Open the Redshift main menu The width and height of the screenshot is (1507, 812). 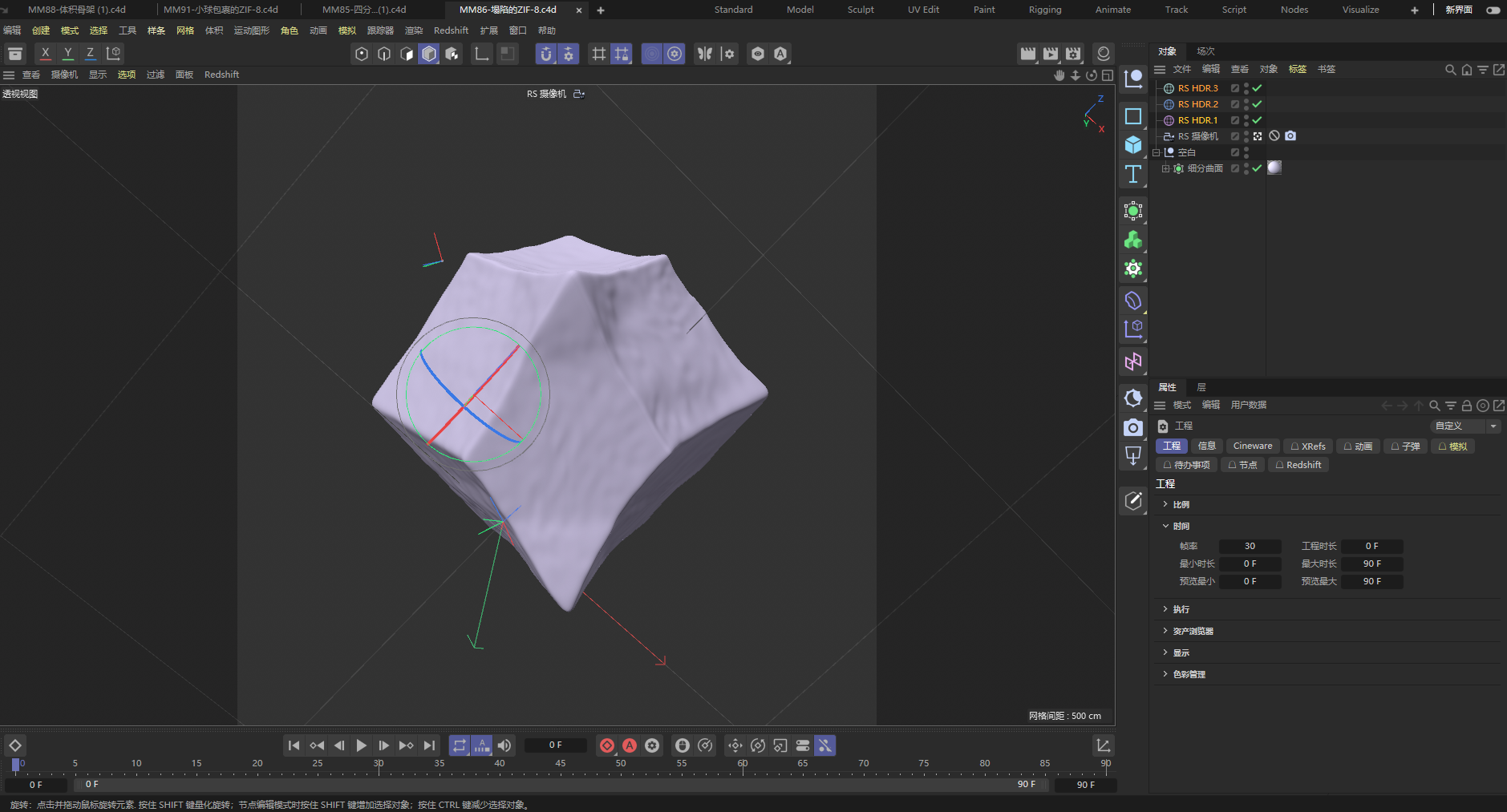(451, 30)
